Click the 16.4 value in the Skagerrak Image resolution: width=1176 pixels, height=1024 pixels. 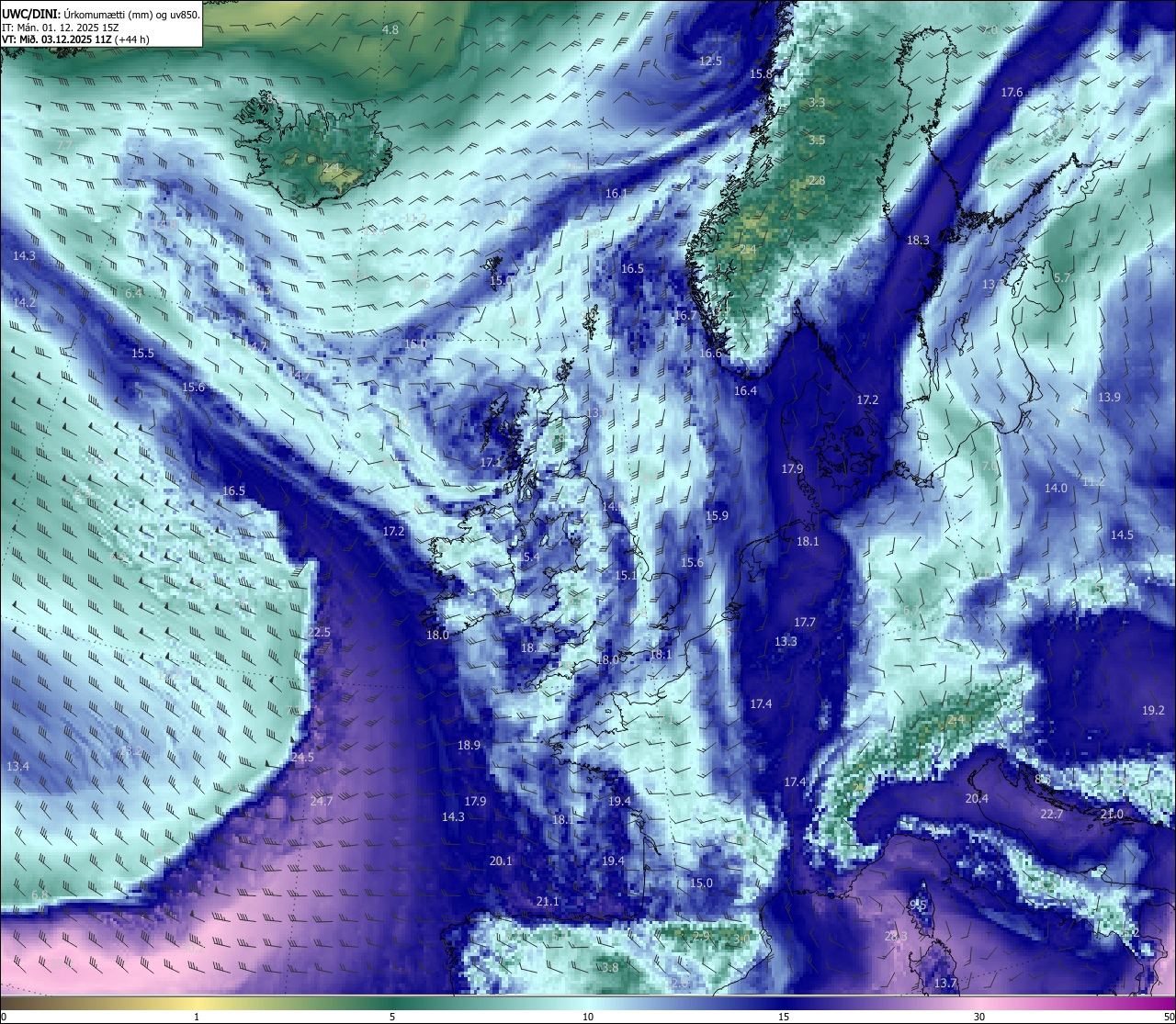pos(745,391)
